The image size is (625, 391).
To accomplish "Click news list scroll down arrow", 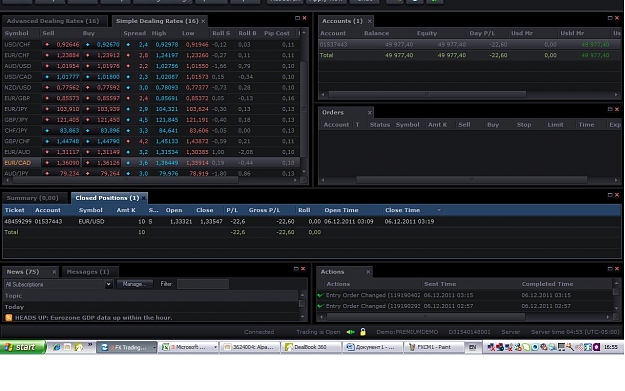I will [302, 317].
